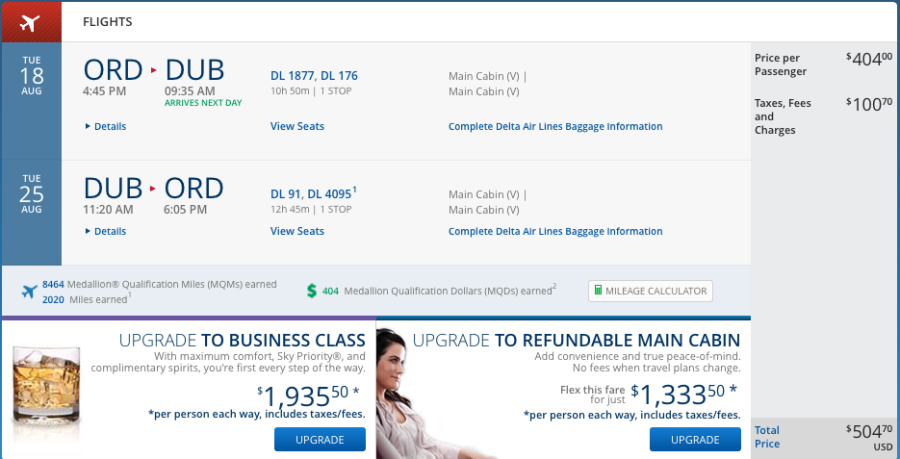Click the red arrow between ORD and DUB
900x459 pixels.
pyautogui.click(x=153, y=70)
